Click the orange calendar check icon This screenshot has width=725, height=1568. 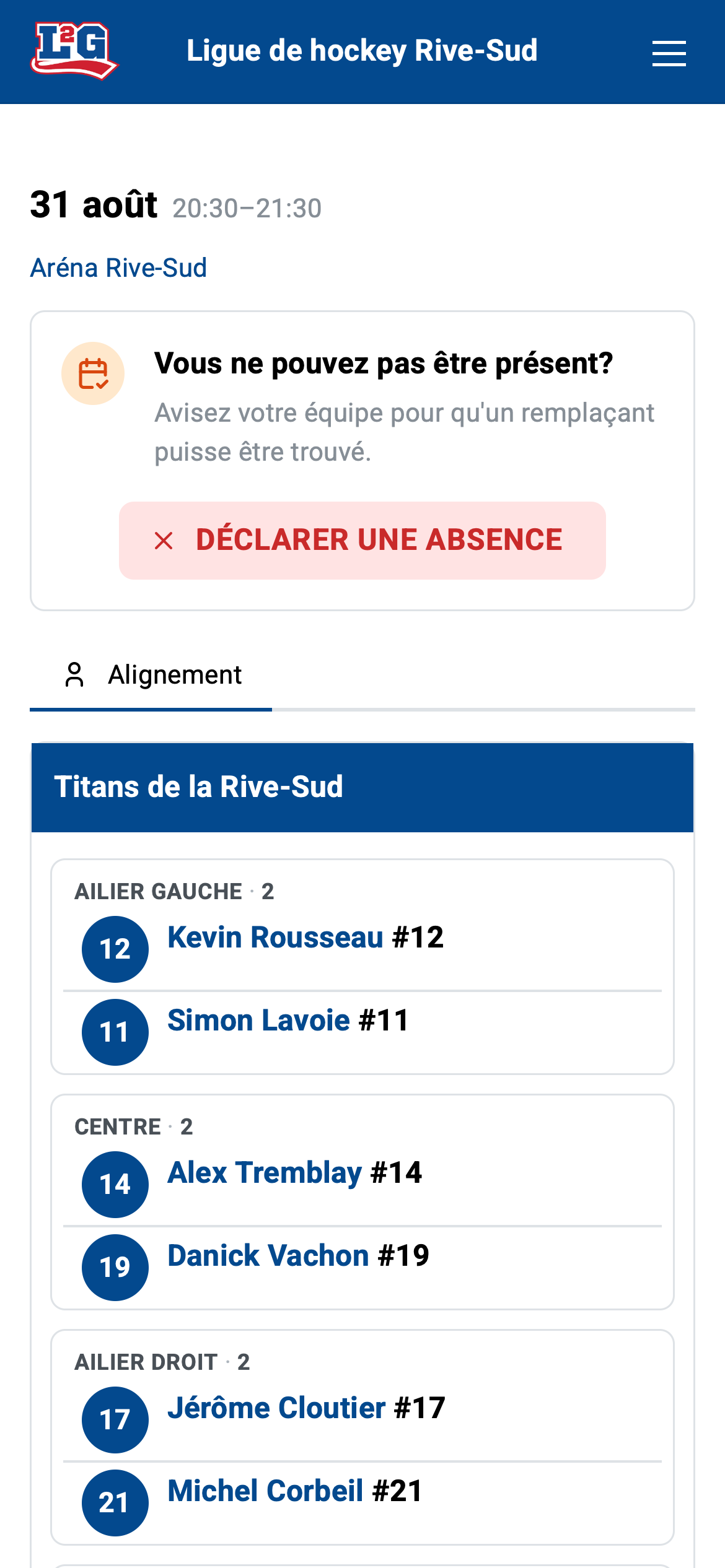tap(93, 373)
